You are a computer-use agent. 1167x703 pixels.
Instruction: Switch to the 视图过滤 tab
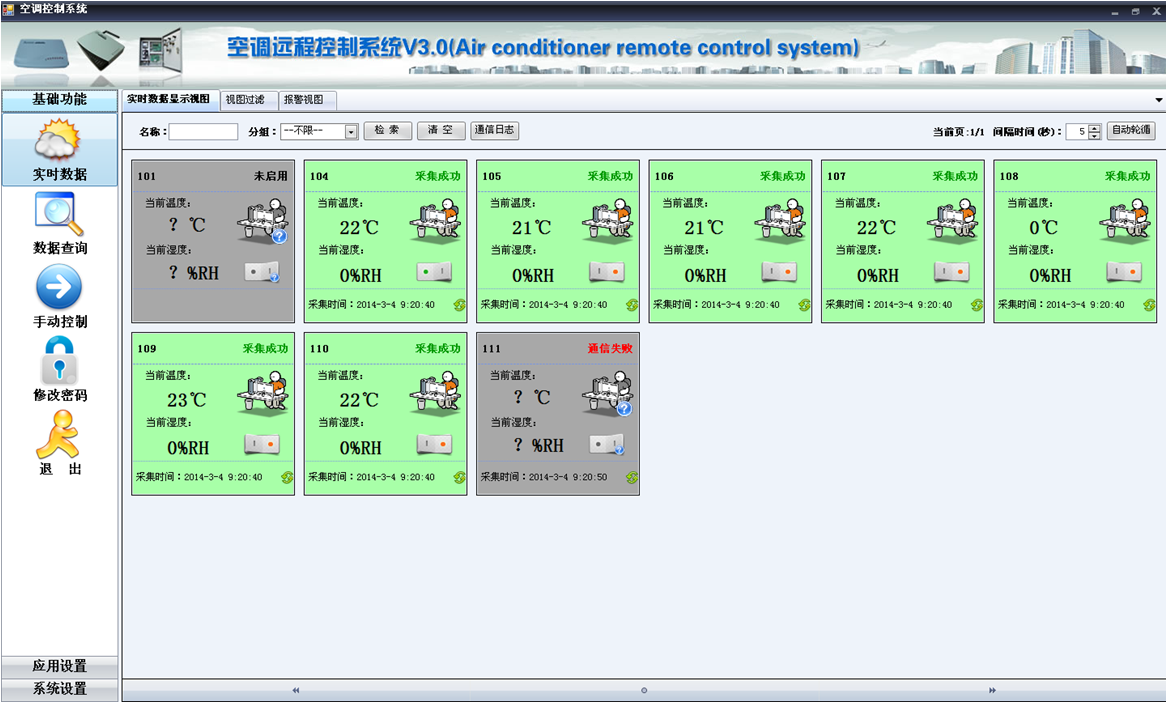[x=245, y=100]
